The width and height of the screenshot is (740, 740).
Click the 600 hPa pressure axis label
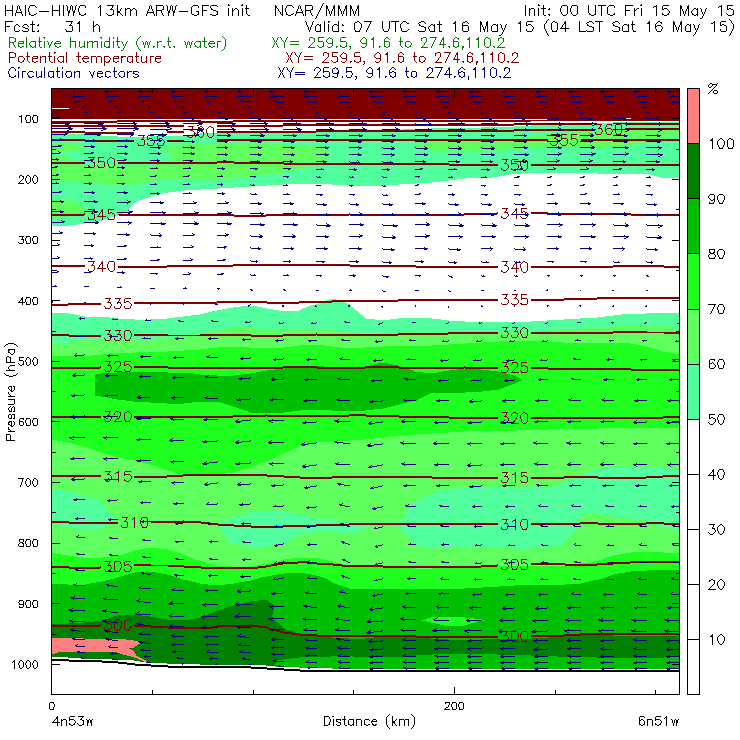pos(28,422)
